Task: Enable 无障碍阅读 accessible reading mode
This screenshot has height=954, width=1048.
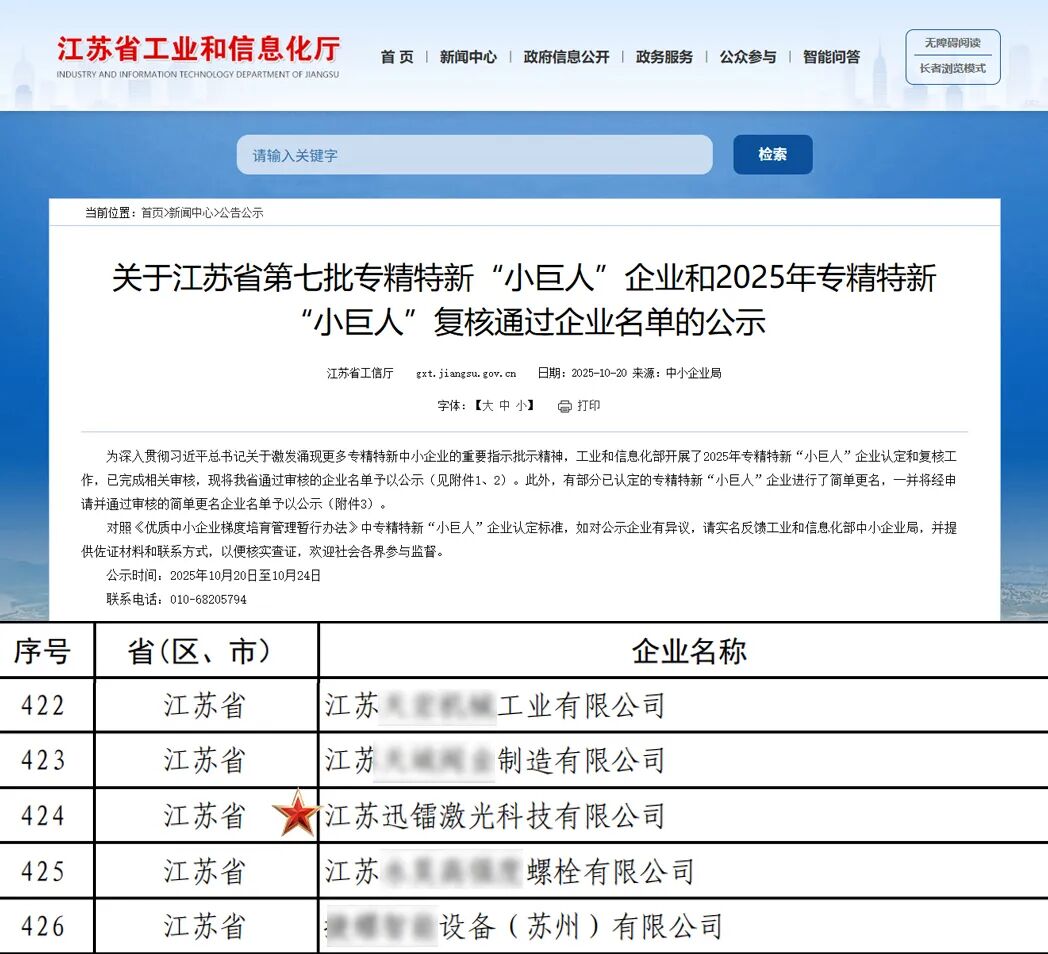Action: (951, 43)
